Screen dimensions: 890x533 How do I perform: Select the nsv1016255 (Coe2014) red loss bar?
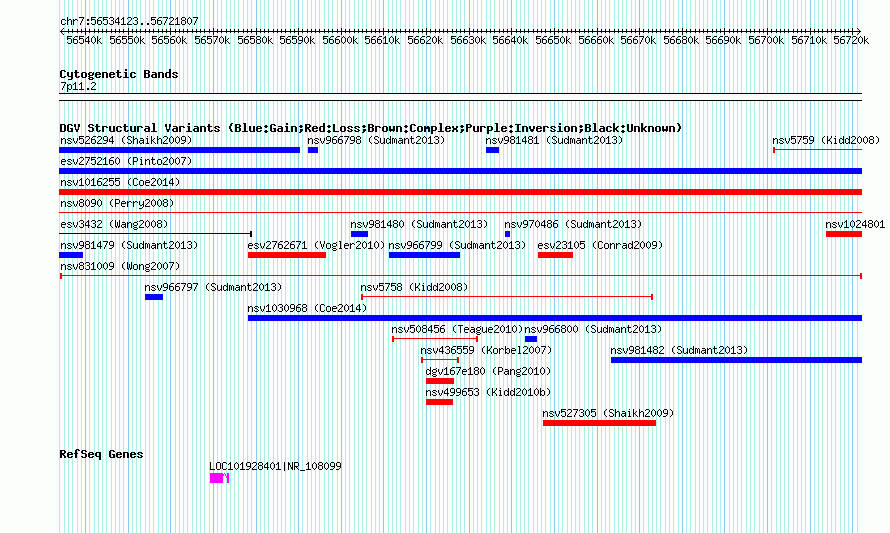[460, 192]
